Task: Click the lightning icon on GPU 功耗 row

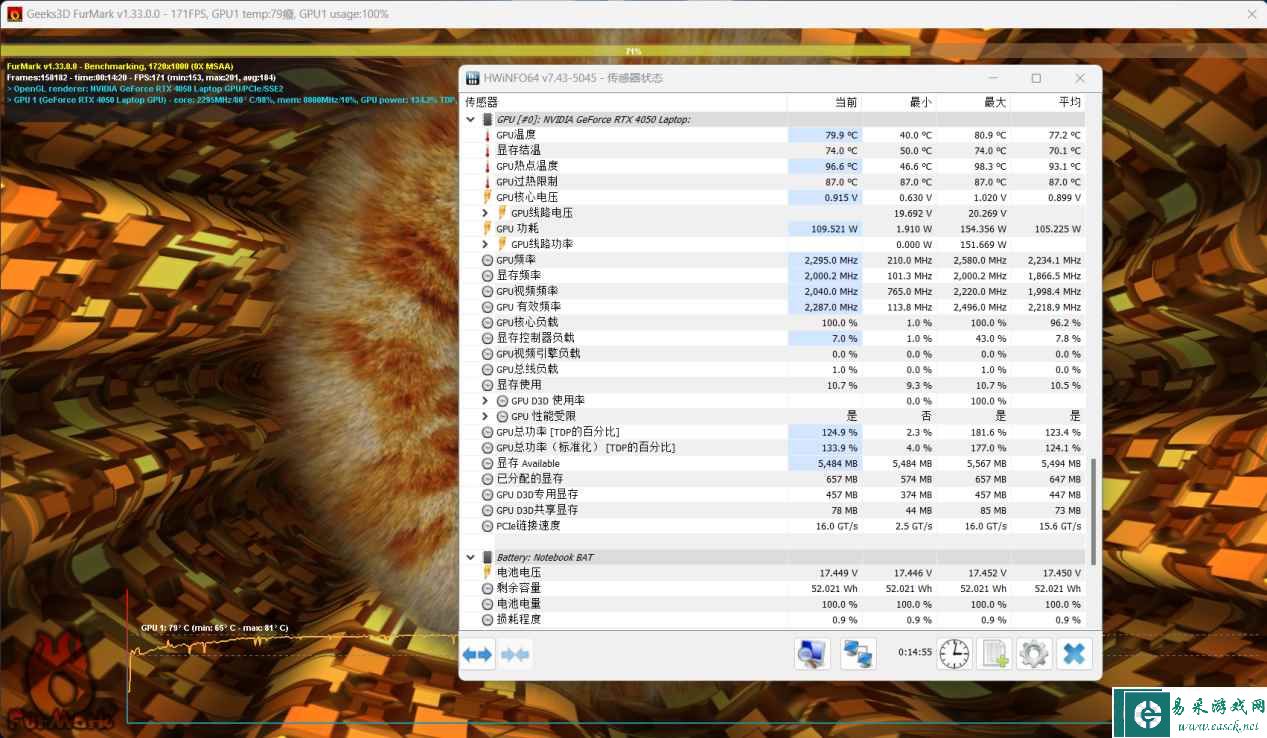Action: click(488, 228)
